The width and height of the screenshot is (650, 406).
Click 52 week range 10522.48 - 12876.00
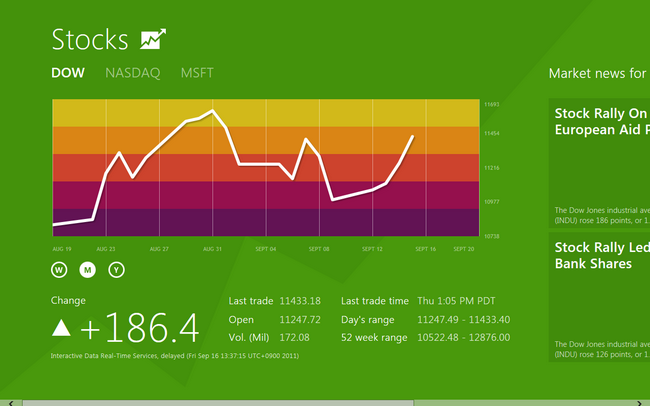pyautogui.click(x=463, y=338)
